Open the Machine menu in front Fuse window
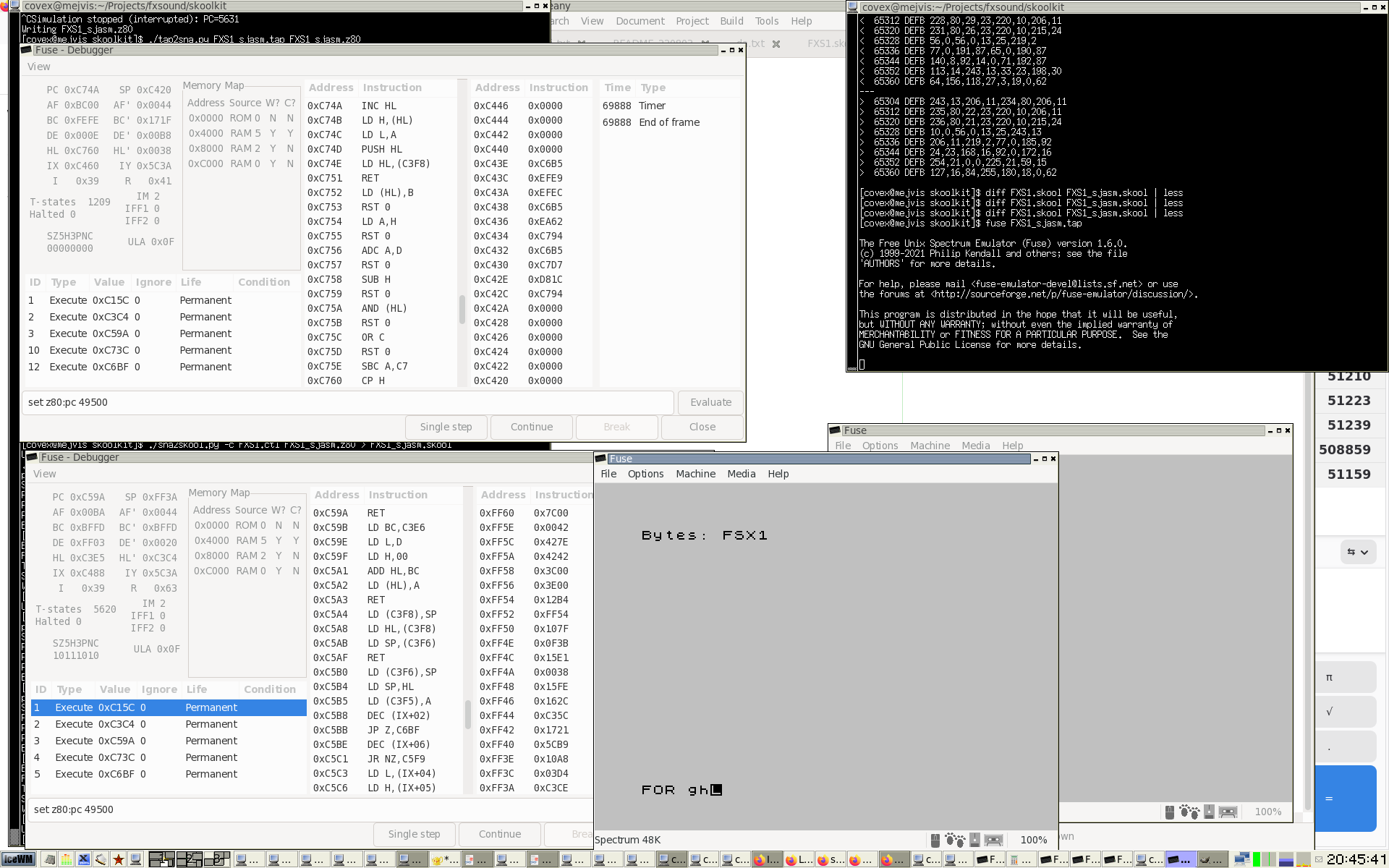This screenshot has width=1389, height=868. (x=695, y=474)
